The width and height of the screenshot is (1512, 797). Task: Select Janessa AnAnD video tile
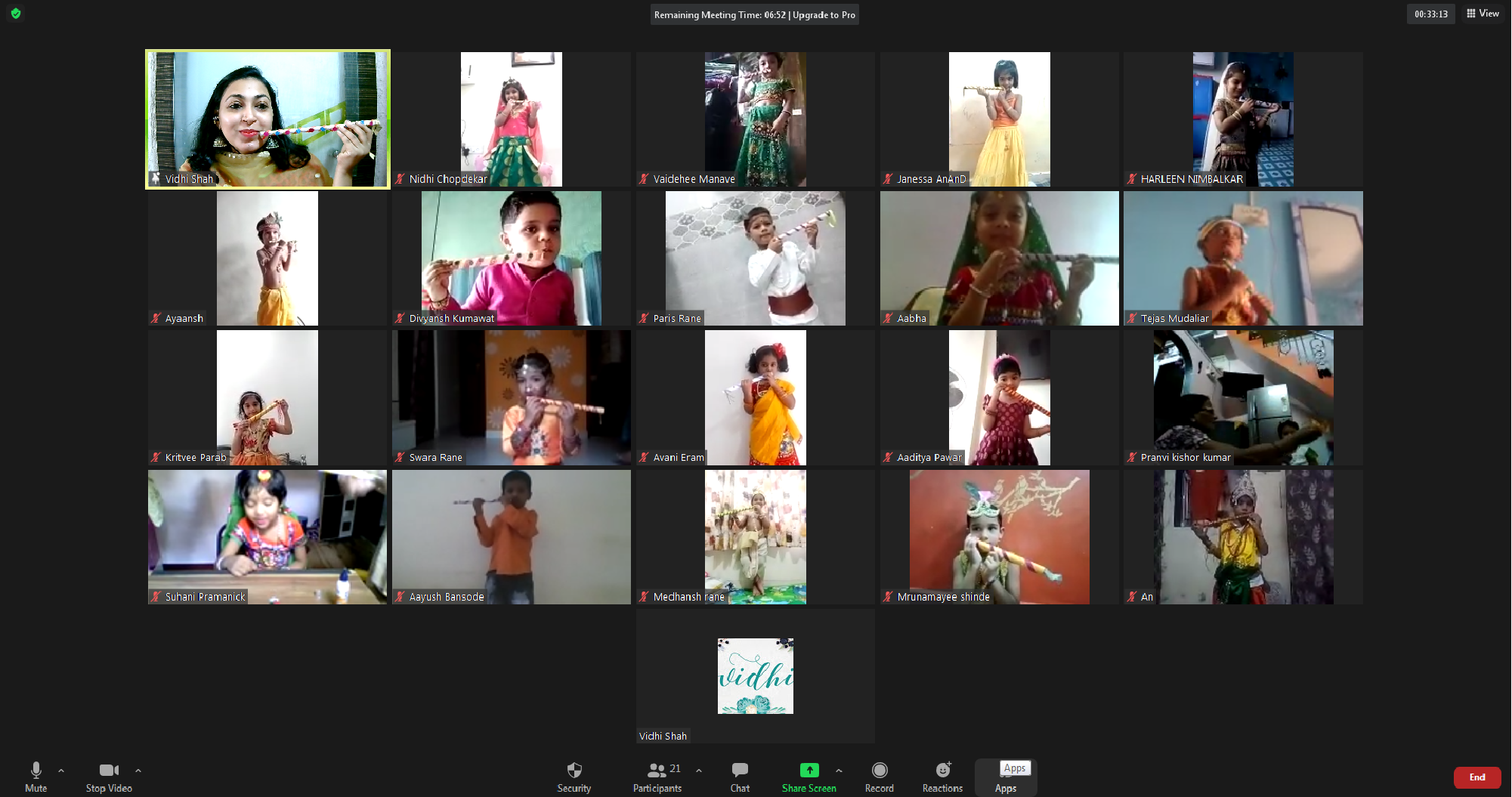[999, 119]
